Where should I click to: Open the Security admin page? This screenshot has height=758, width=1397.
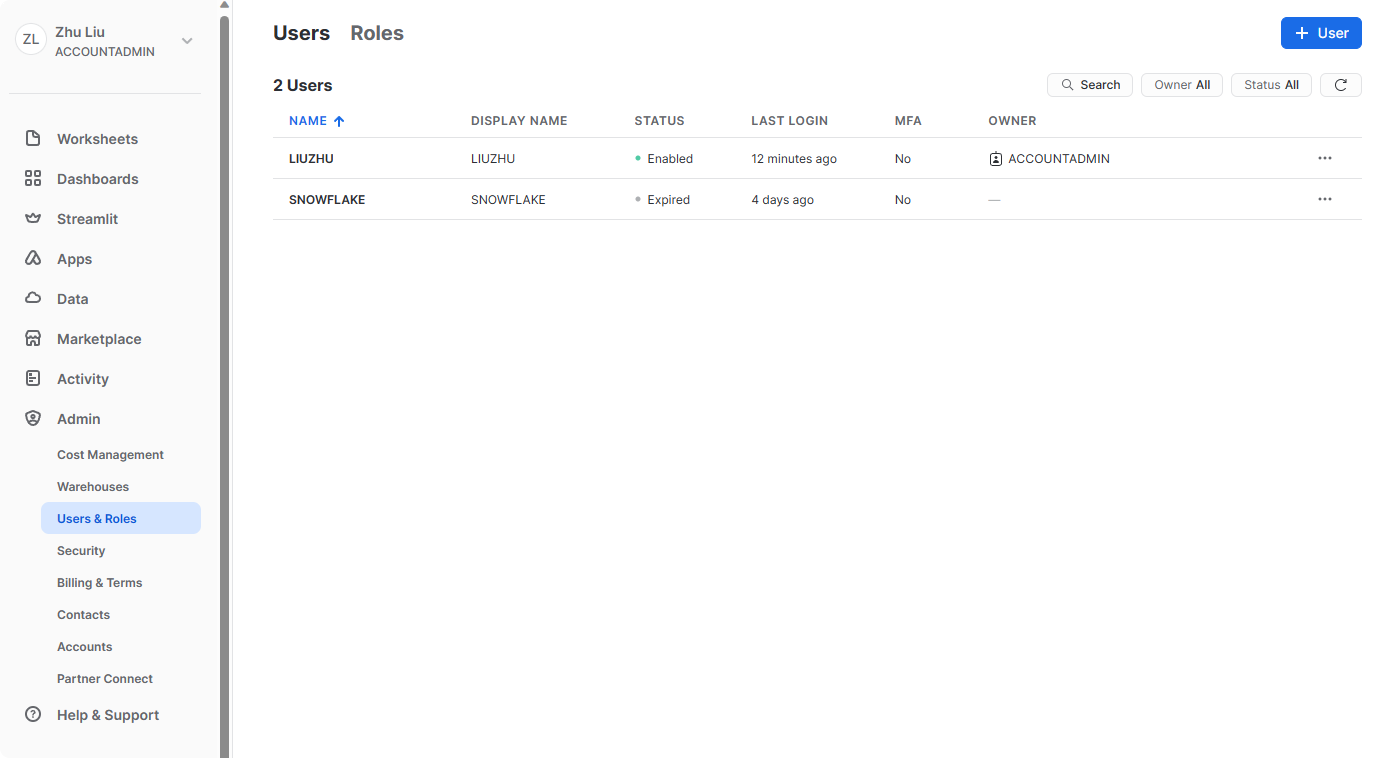click(81, 551)
